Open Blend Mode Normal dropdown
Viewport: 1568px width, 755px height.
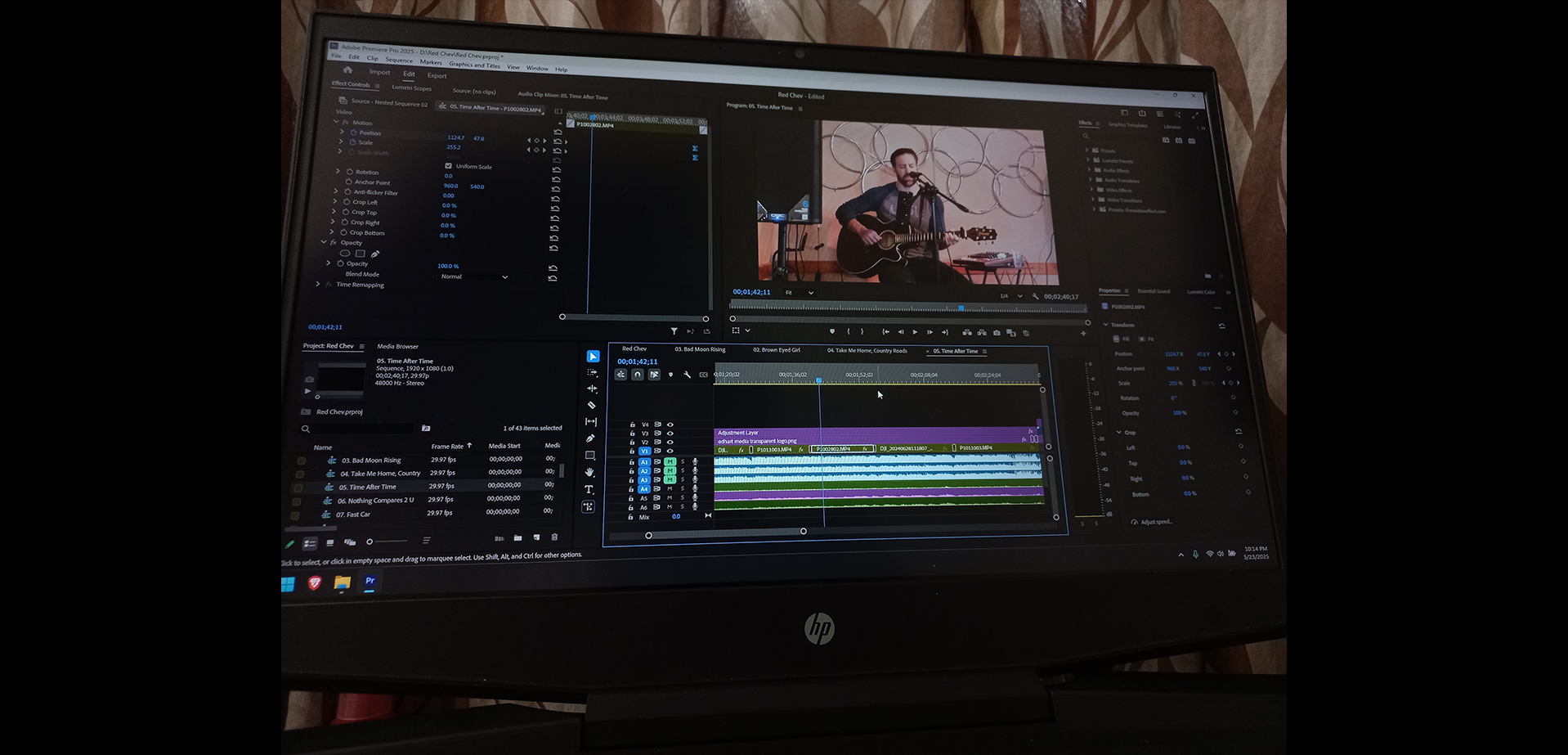(x=473, y=276)
